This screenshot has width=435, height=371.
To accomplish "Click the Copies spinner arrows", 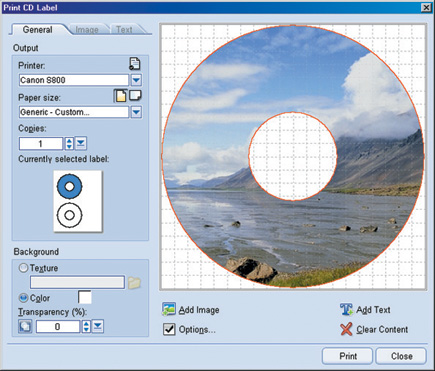I will [x=69, y=143].
